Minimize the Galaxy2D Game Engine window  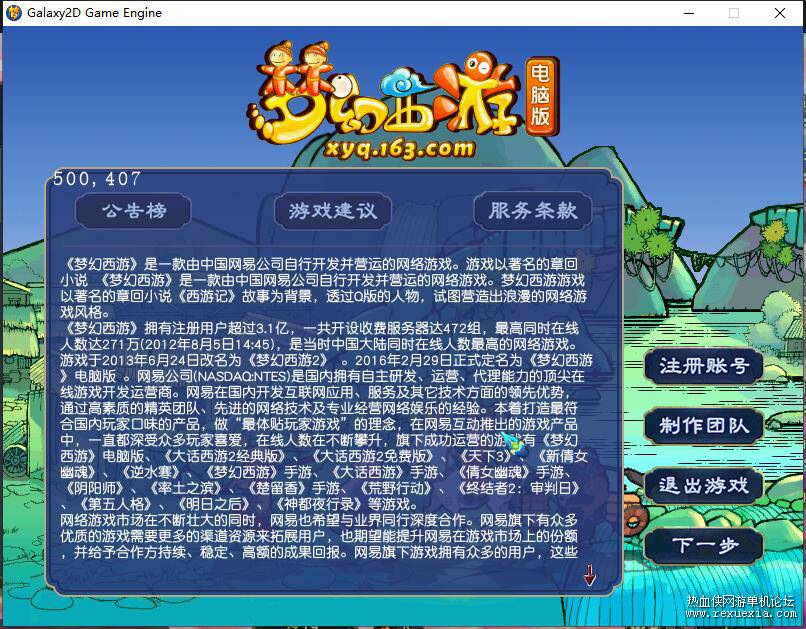click(x=689, y=13)
